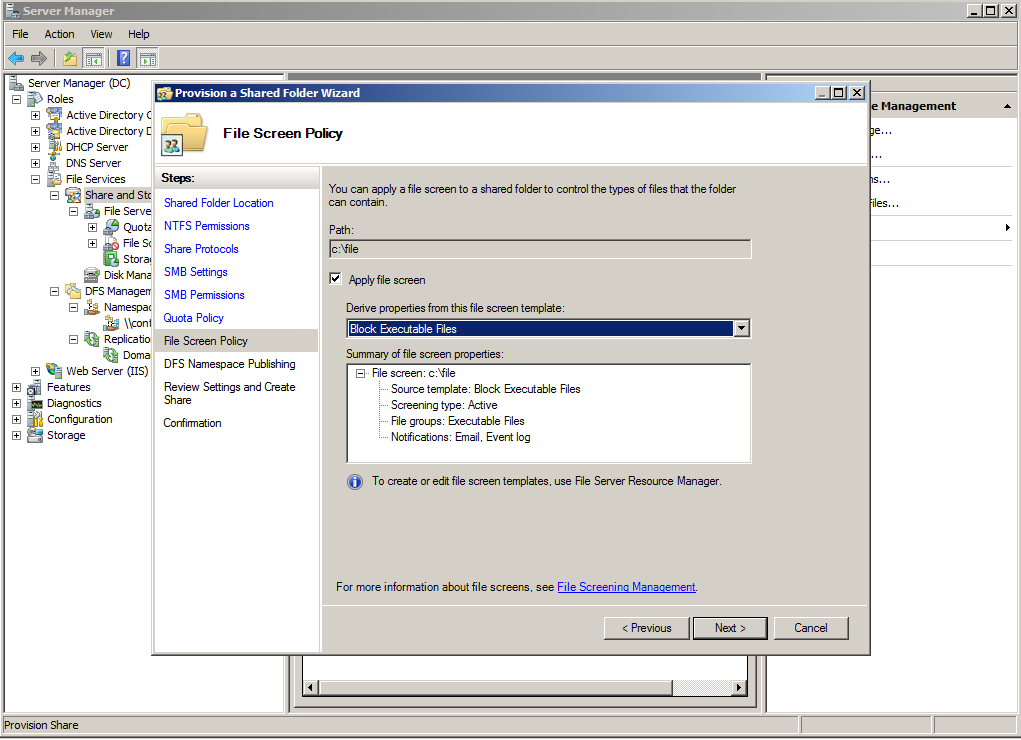Collapse the Management actions pane header arrow
1021x740 pixels.
pyautogui.click(x=1007, y=106)
